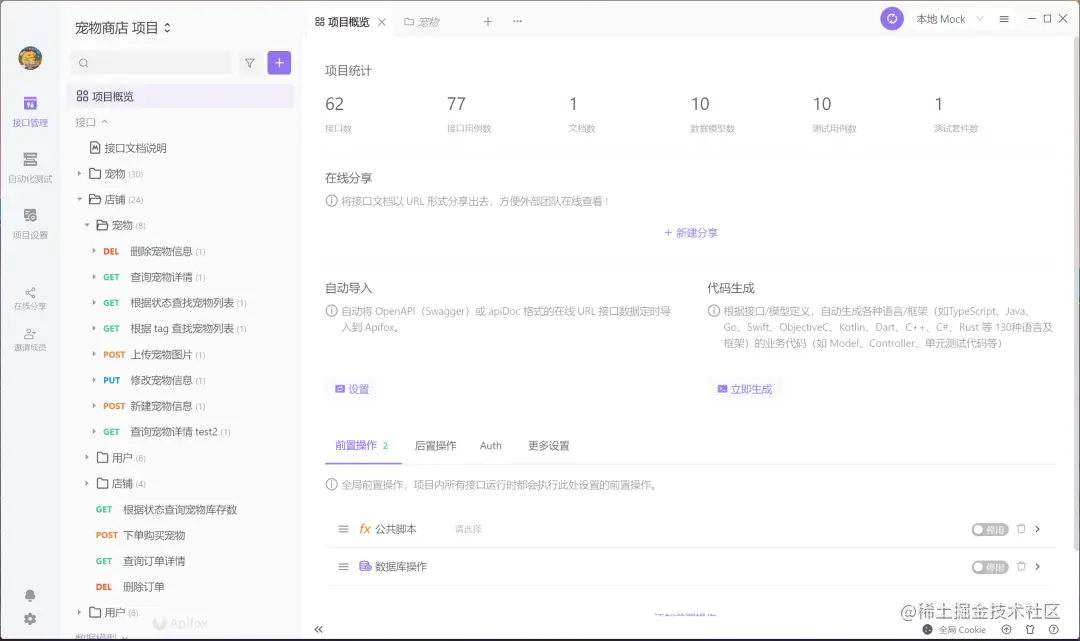This screenshot has height=641, width=1080.
Task: Open the Auth tab in the settings area
Action: pyautogui.click(x=490, y=446)
